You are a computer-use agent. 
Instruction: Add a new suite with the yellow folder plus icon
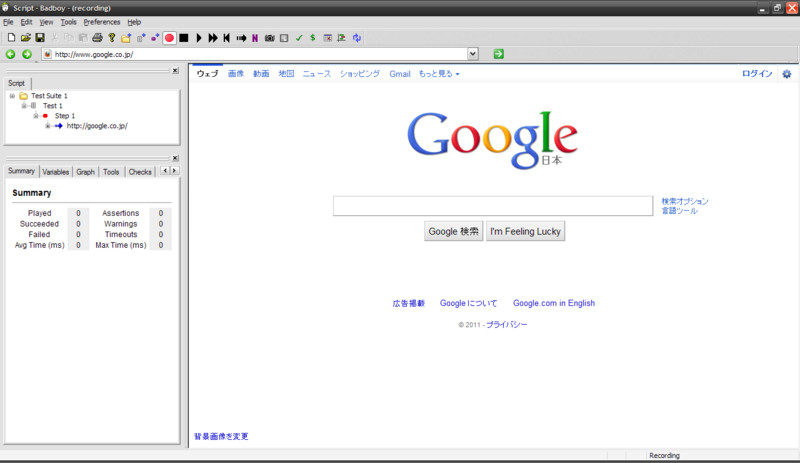[x=126, y=38]
